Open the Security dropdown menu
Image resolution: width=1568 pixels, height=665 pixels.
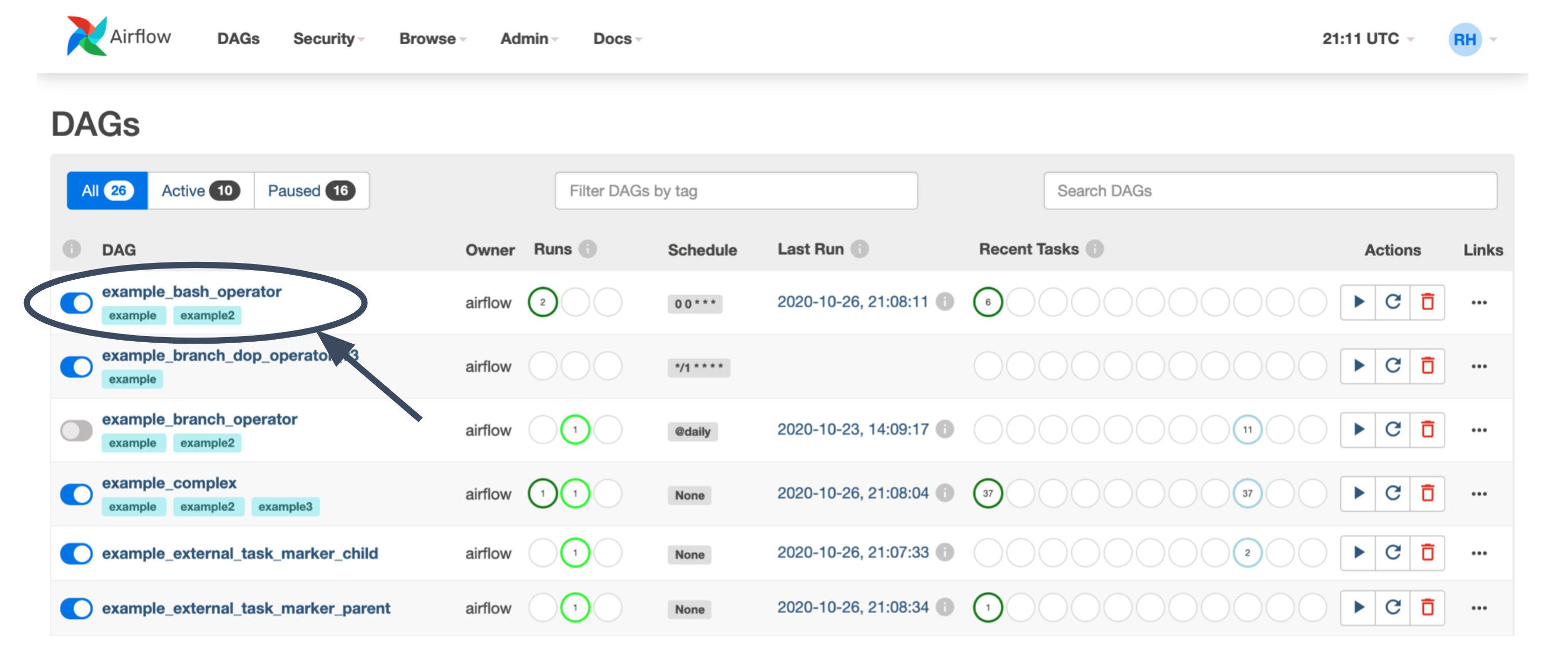pos(329,39)
